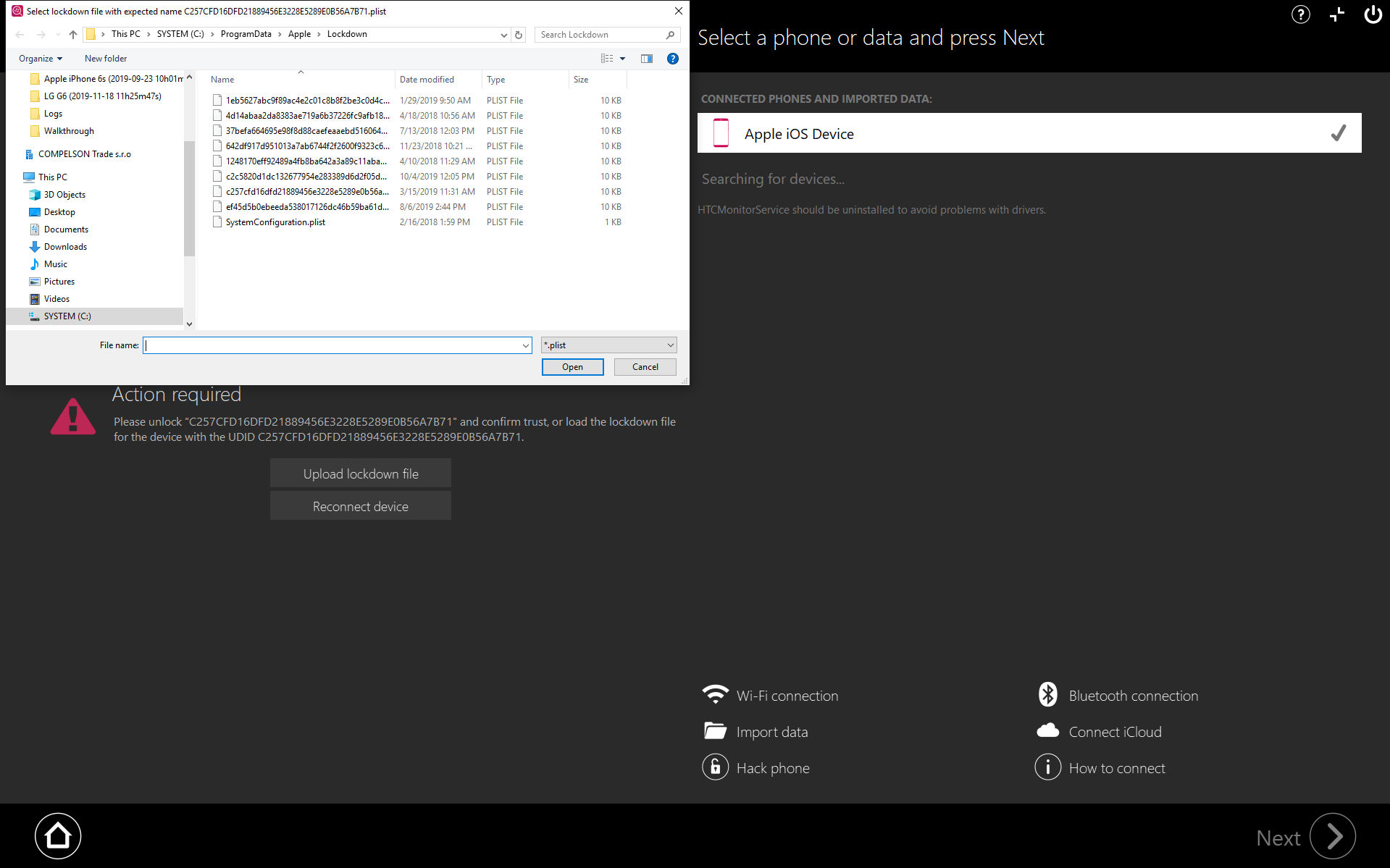Open the change view options dropdown arrow
The height and width of the screenshot is (868, 1390).
[x=622, y=59]
